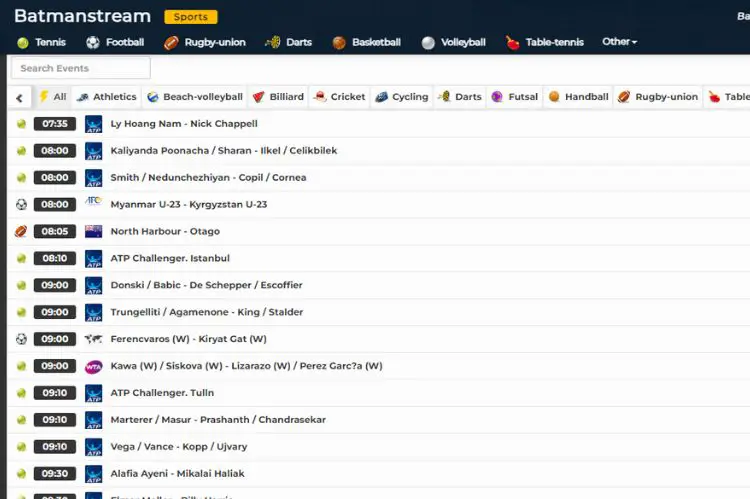This screenshot has width=750, height=499.
Task: Click the rugby ball icon in top navigation
Action: (x=171, y=43)
